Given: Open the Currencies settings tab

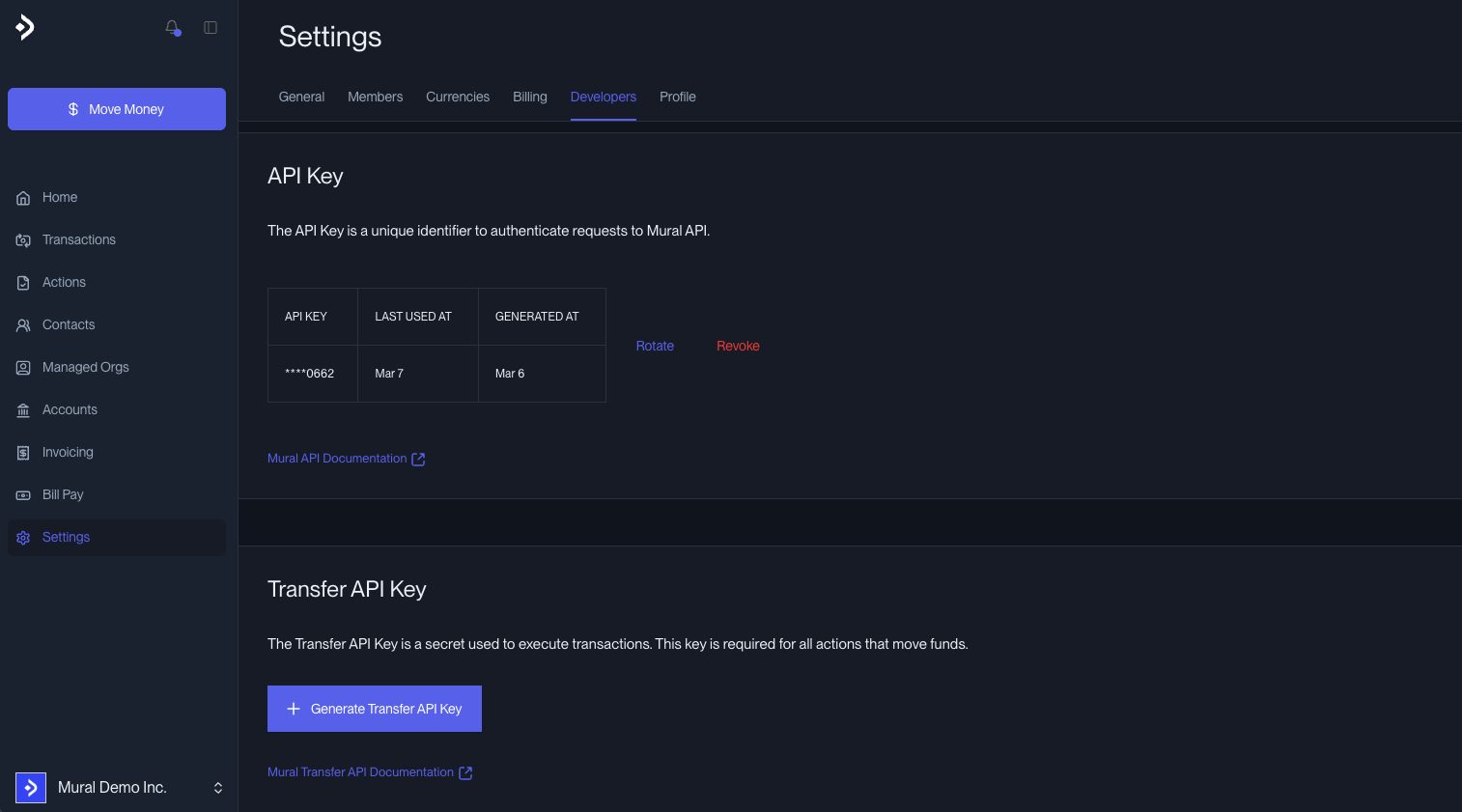Looking at the screenshot, I should tap(458, 97).
